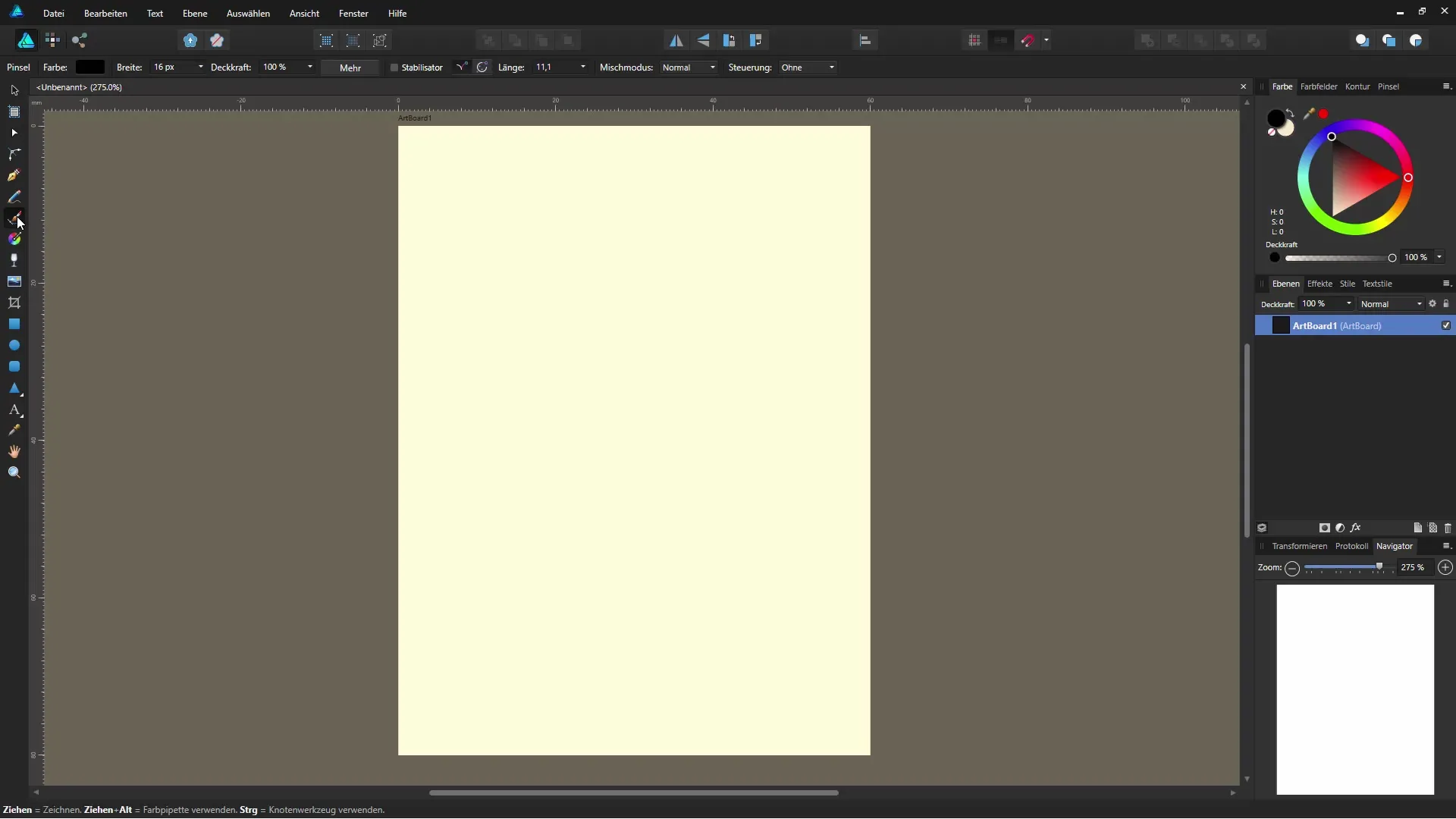Click layer effects fx icon

[x=1356, y=528]
